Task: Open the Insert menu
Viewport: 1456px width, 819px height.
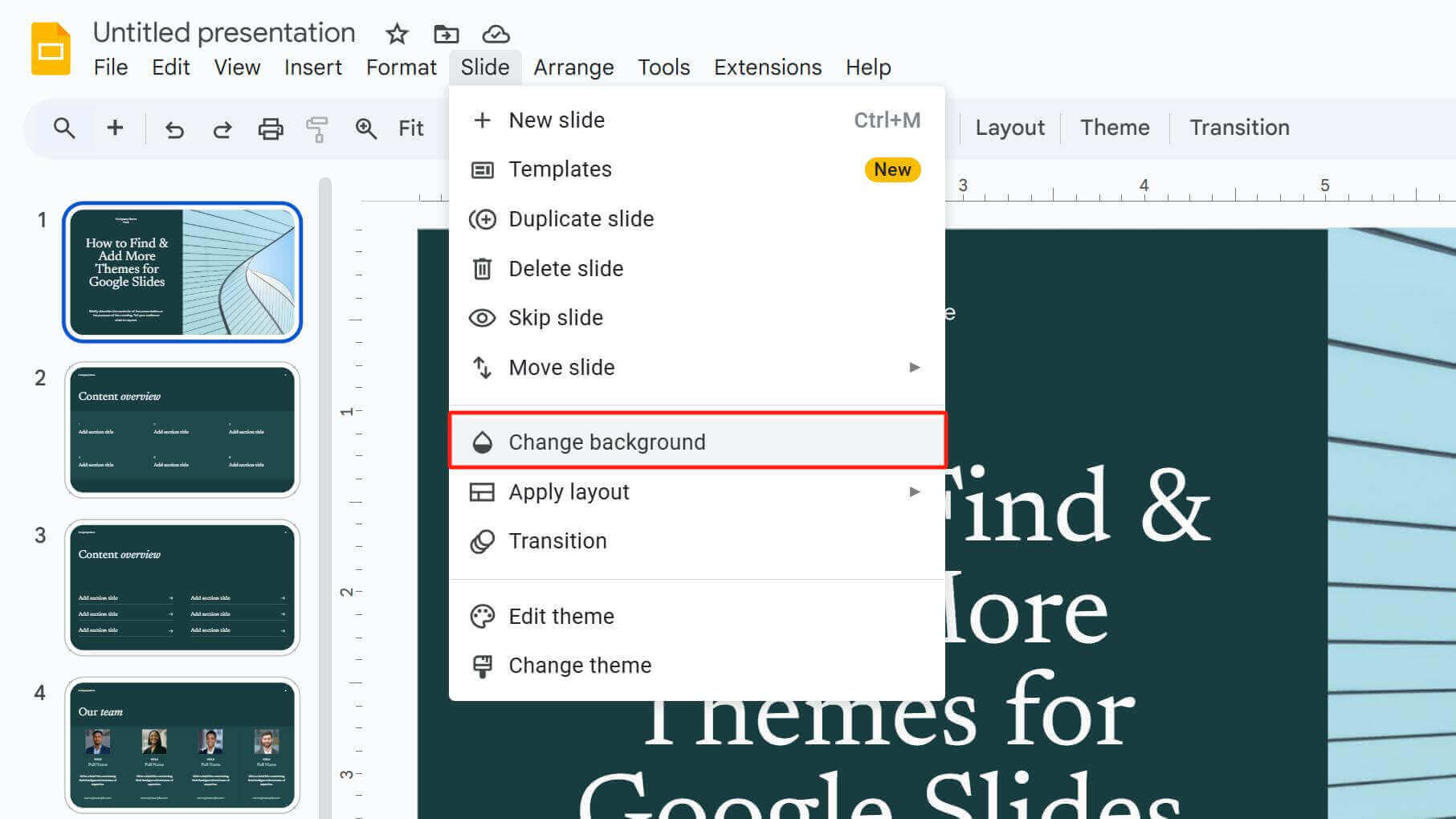Action: click(x=313, y=67)
